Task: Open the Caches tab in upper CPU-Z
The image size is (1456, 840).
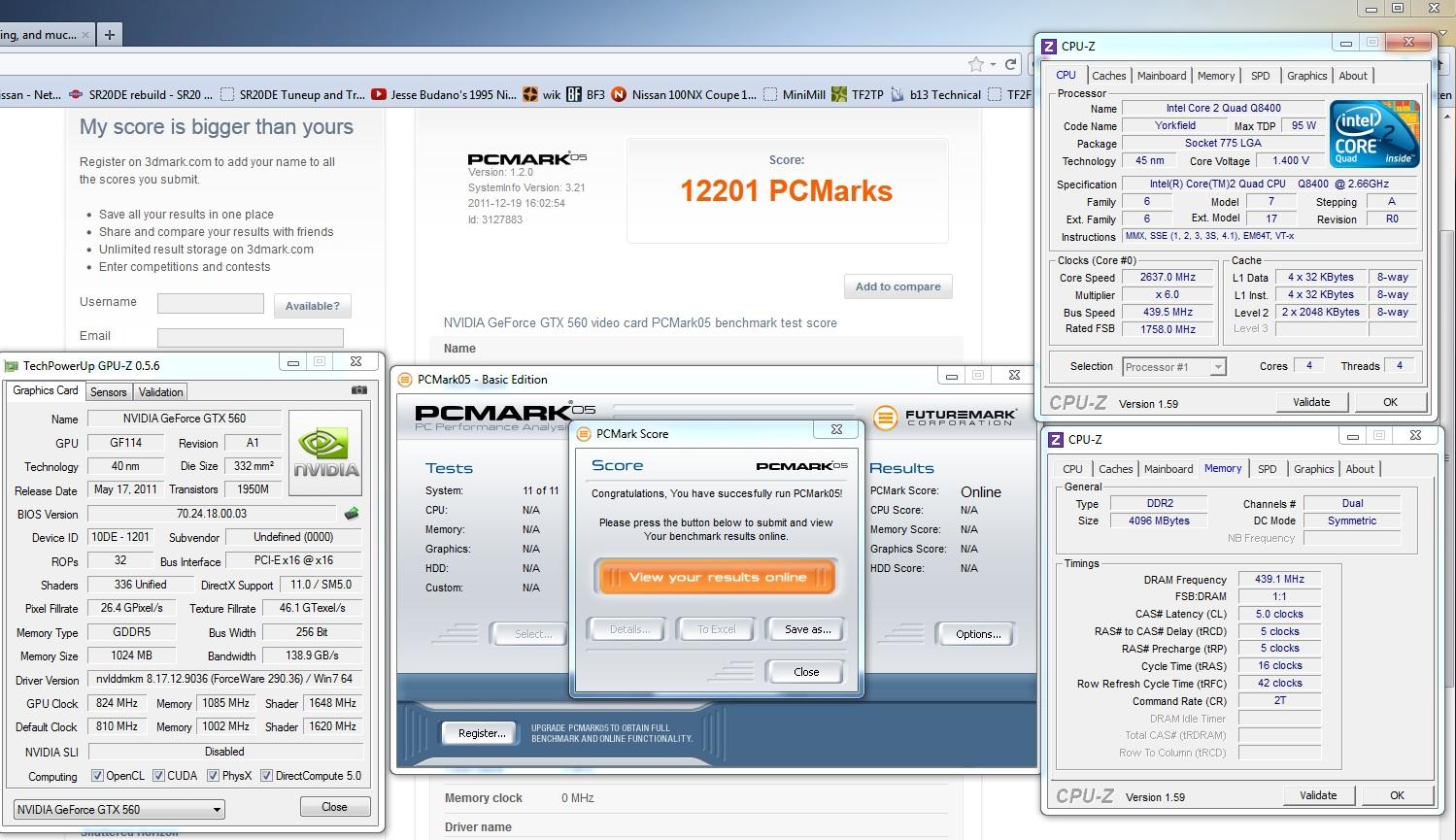Action: coord(1108,76)
